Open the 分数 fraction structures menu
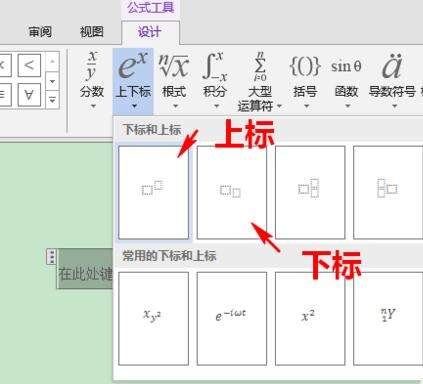Screen dimensions: 423x384 point(92,79)
